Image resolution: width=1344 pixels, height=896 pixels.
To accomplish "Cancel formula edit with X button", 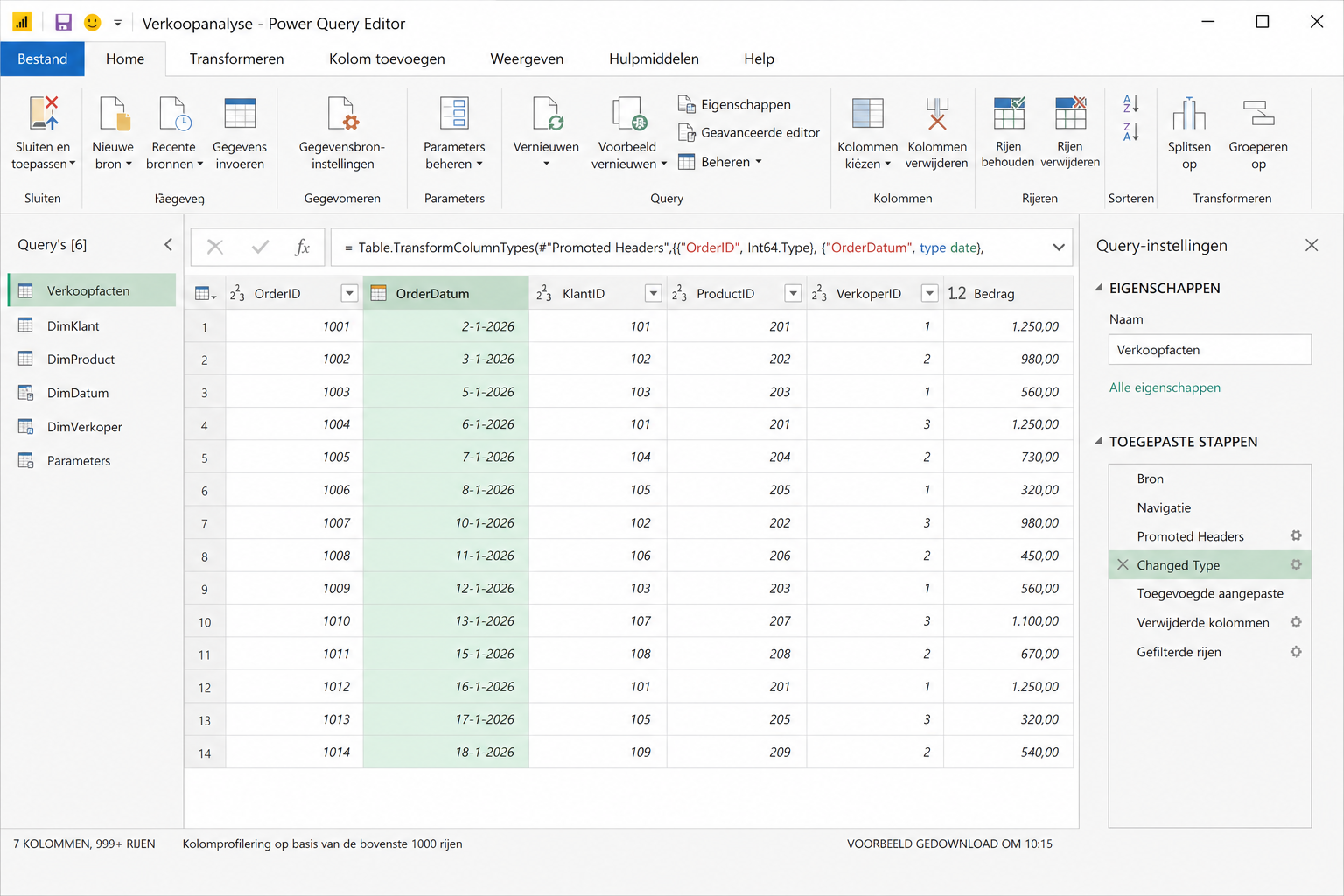I will pyautogui.click(x=215, y=248).
